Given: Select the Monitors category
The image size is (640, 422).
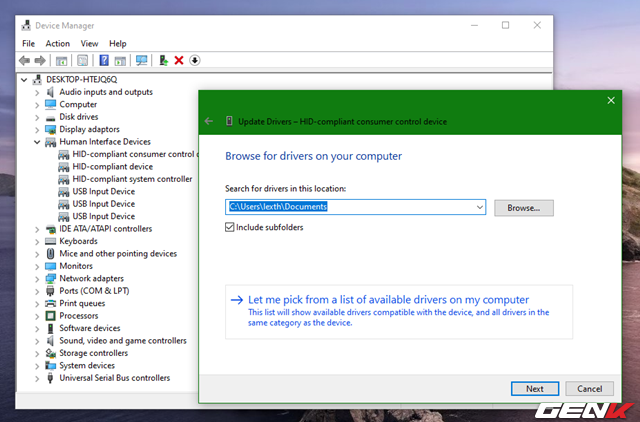Looking at the screenshot, I should pyautogui.click(x=76, y=266).
